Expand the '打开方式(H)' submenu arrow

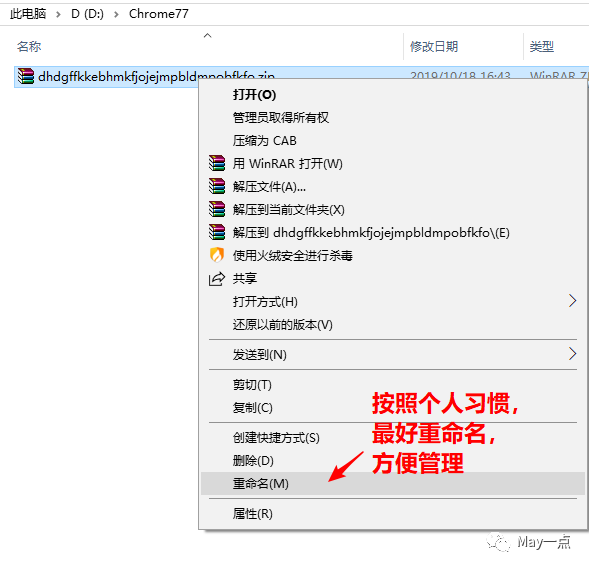pos(572,301)
